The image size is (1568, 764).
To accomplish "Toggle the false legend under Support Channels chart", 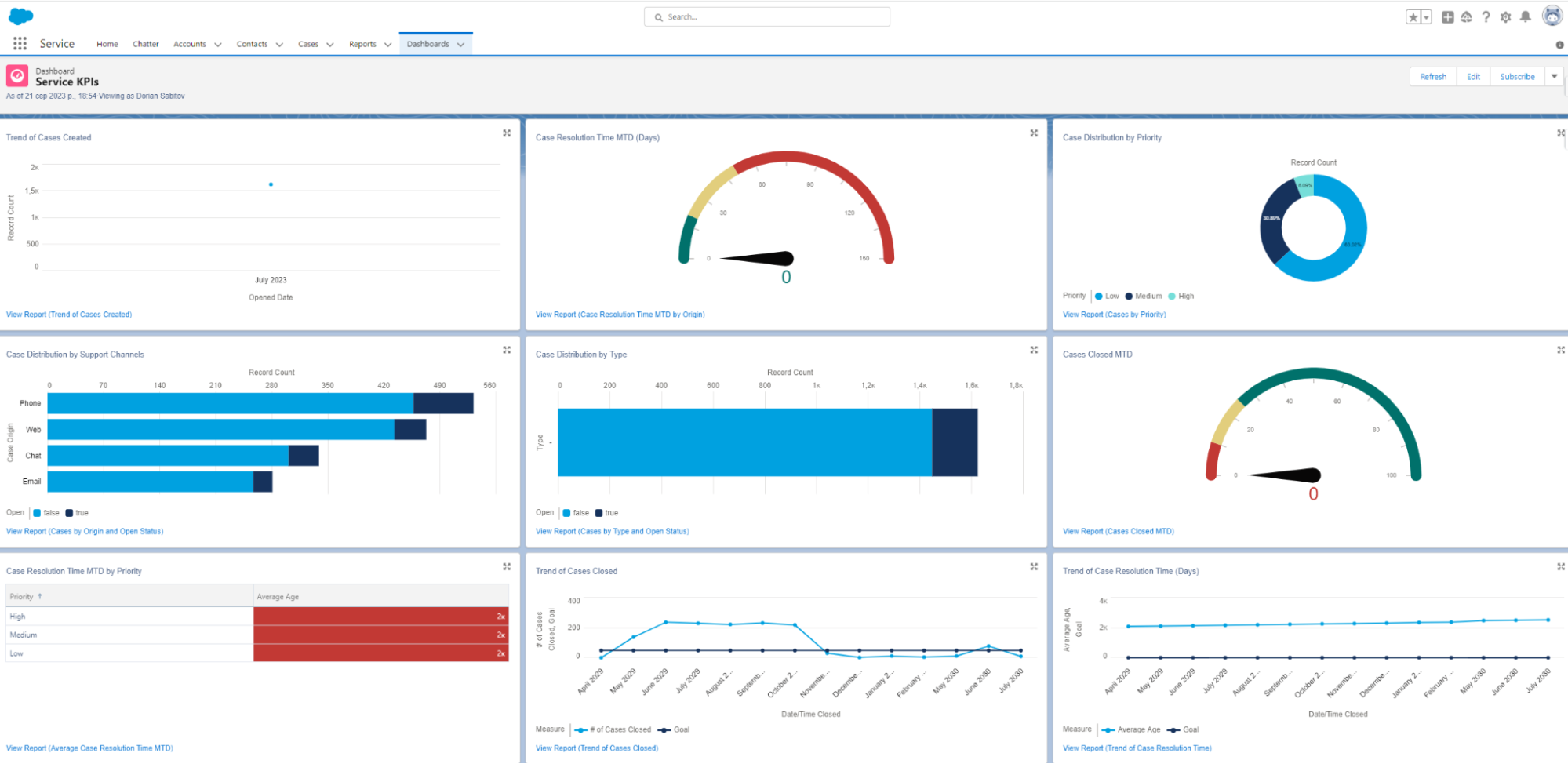I will point(46,512).
